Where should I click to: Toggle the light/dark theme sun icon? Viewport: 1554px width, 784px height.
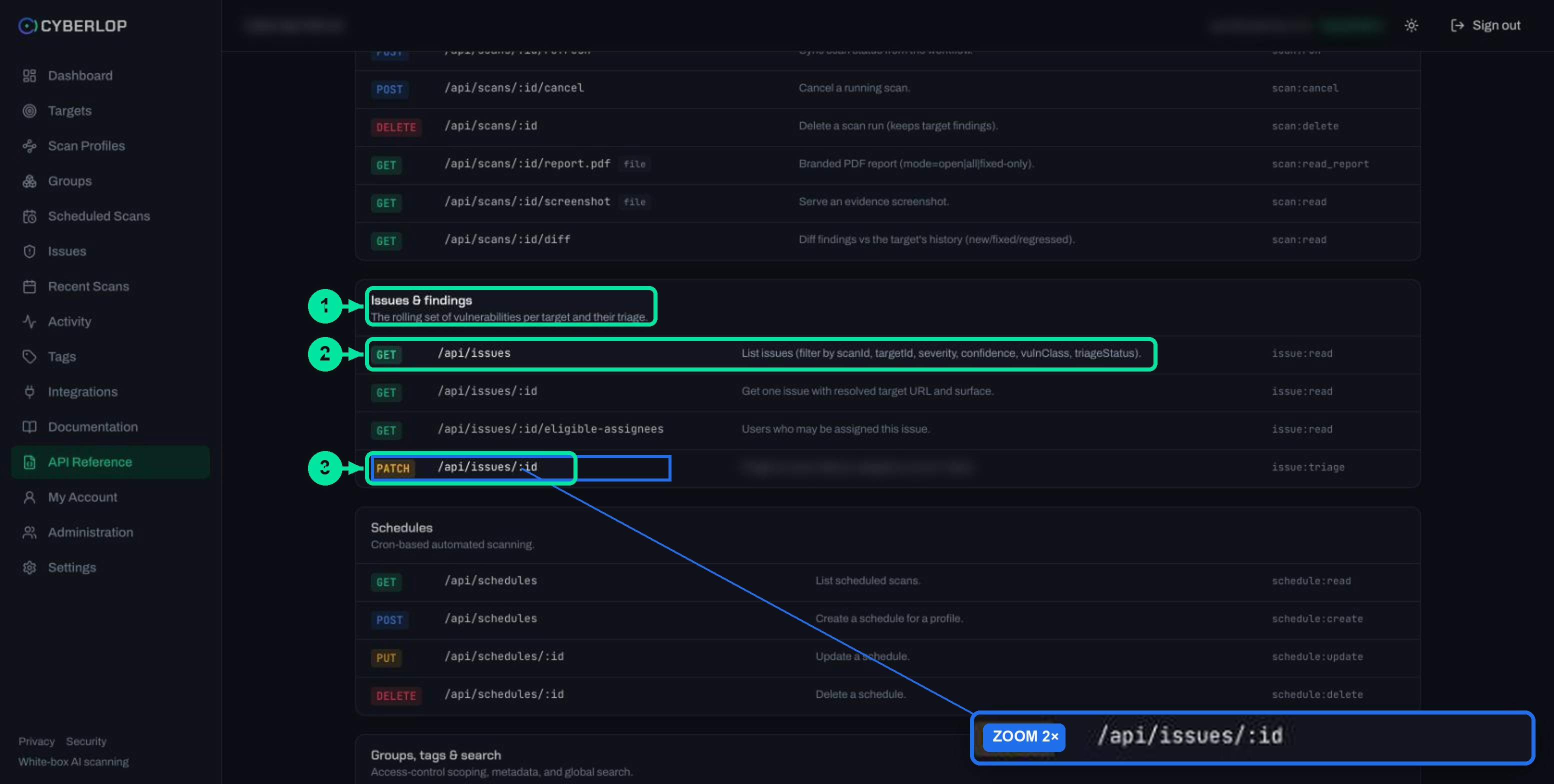coord(1410,25)
